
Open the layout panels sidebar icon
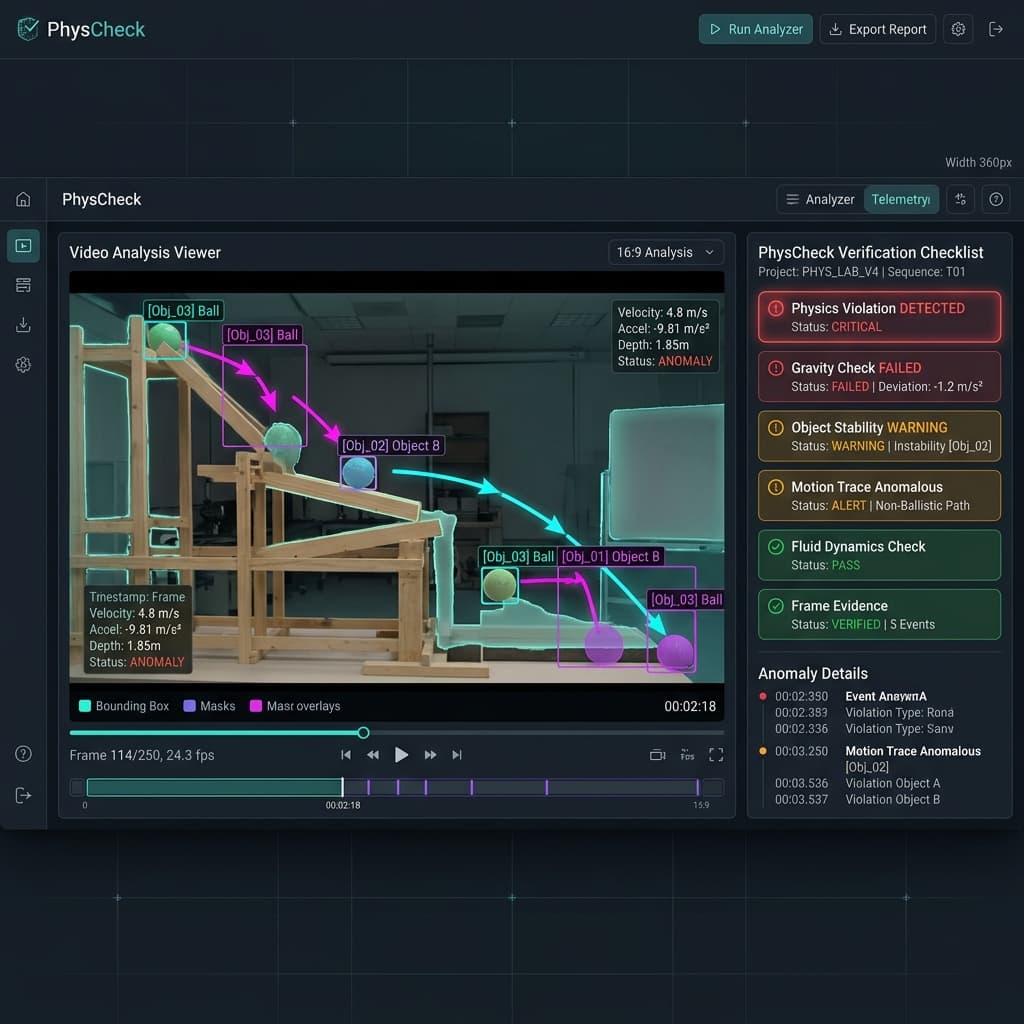pyautogui.click(x=23, y=285)
